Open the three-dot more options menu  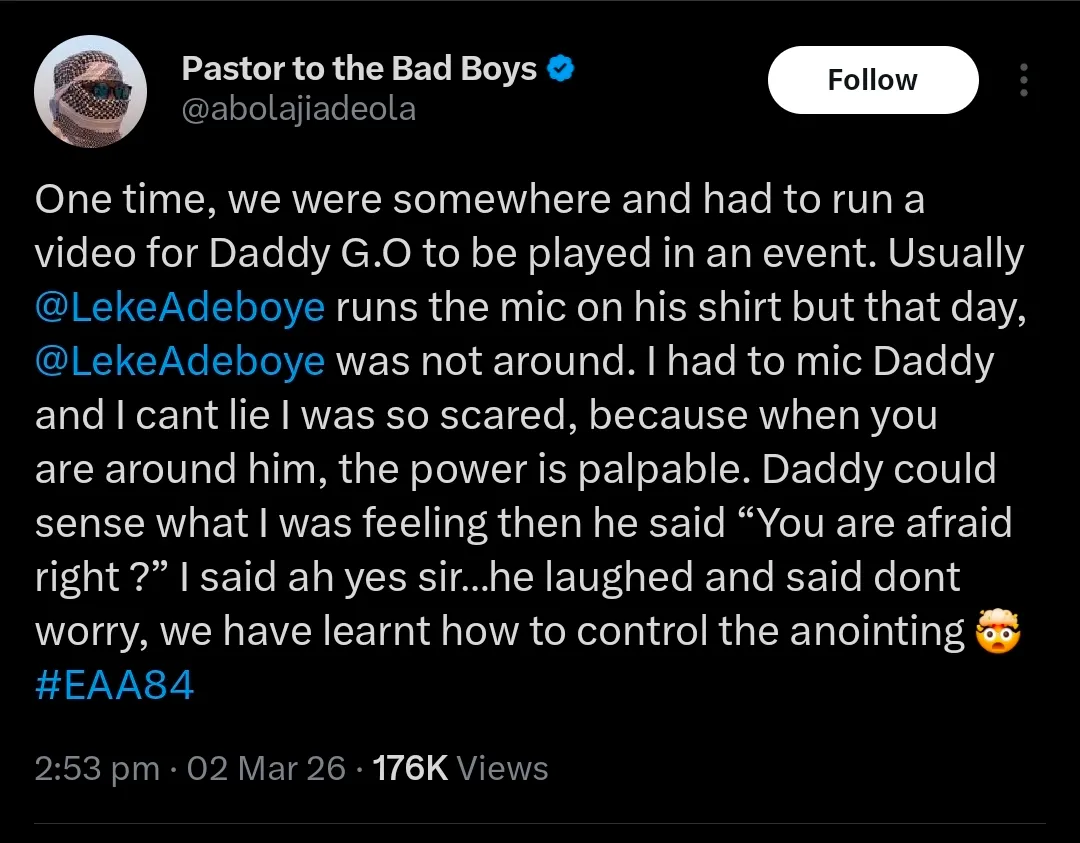pyautogui.click(x=1022, y=80)
